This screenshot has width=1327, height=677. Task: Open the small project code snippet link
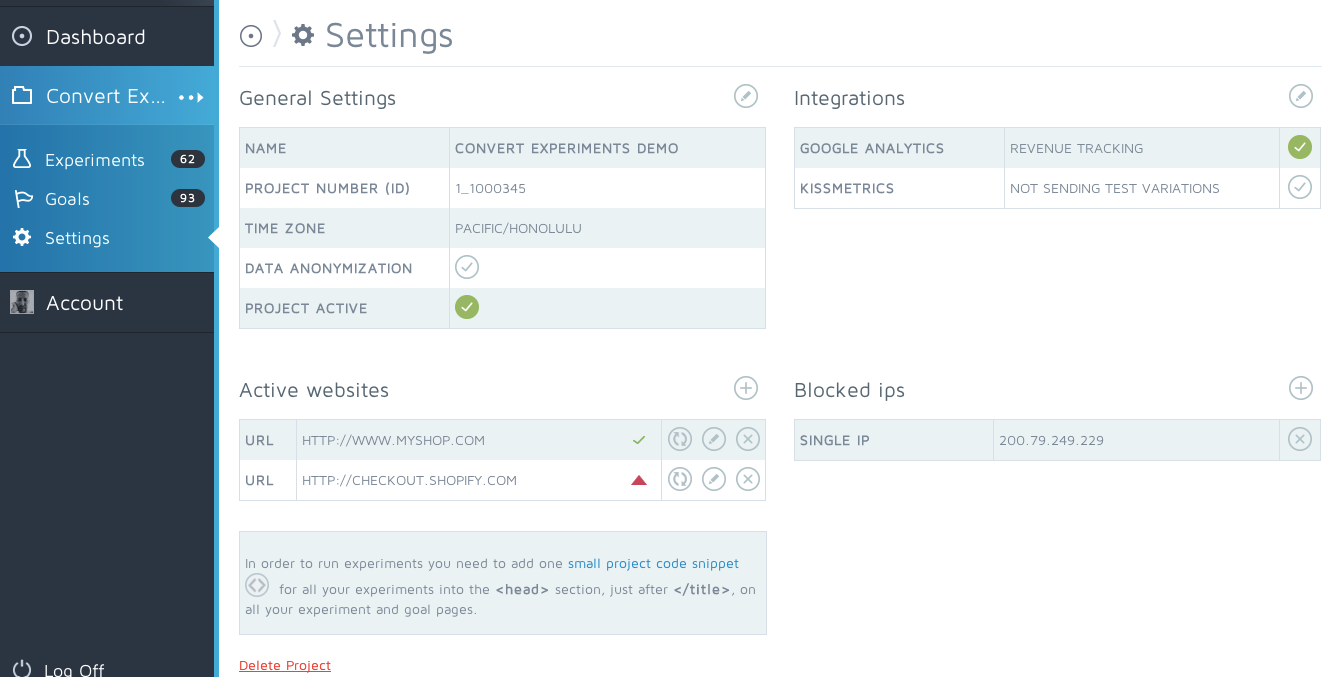point(653,564)
